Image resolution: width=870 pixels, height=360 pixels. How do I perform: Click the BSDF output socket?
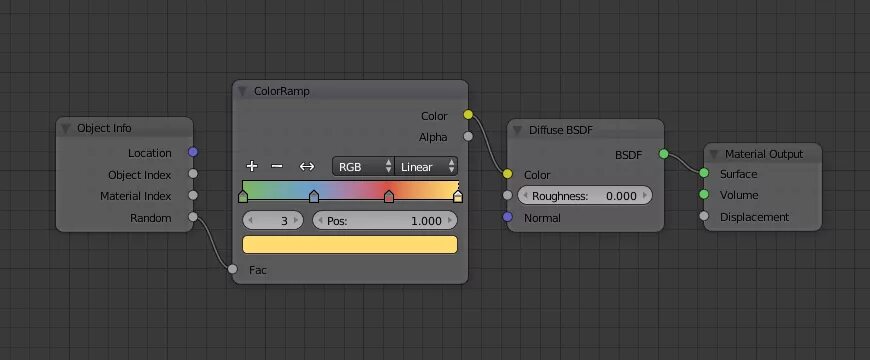pos(664,154)
